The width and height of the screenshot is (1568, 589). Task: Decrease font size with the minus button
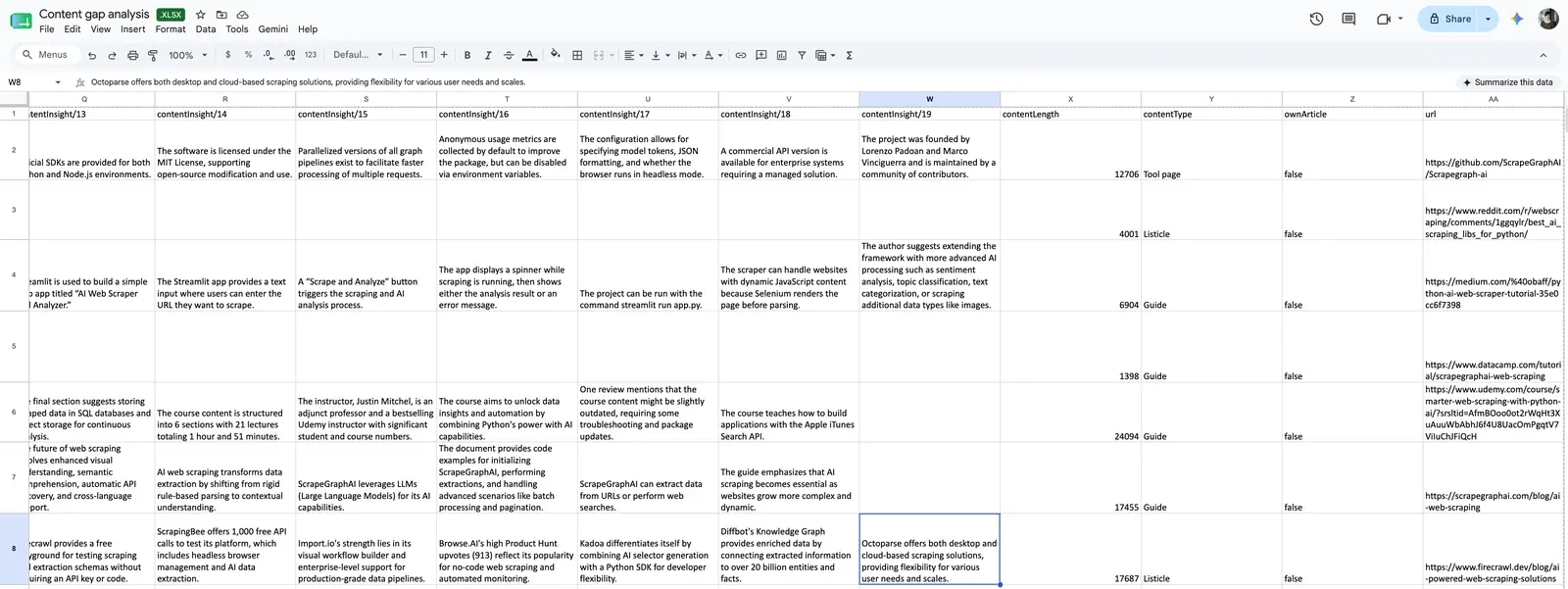402,55
